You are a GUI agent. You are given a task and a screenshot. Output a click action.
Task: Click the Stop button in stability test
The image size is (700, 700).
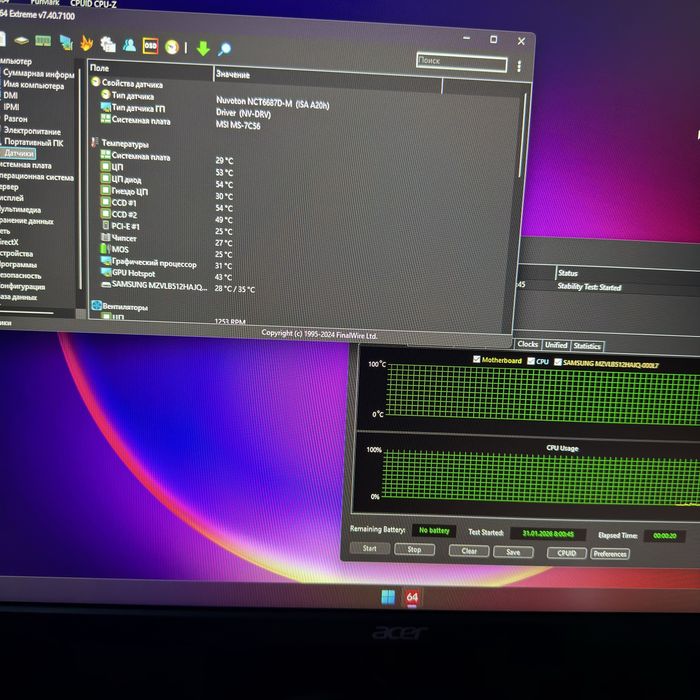(414, 550)
